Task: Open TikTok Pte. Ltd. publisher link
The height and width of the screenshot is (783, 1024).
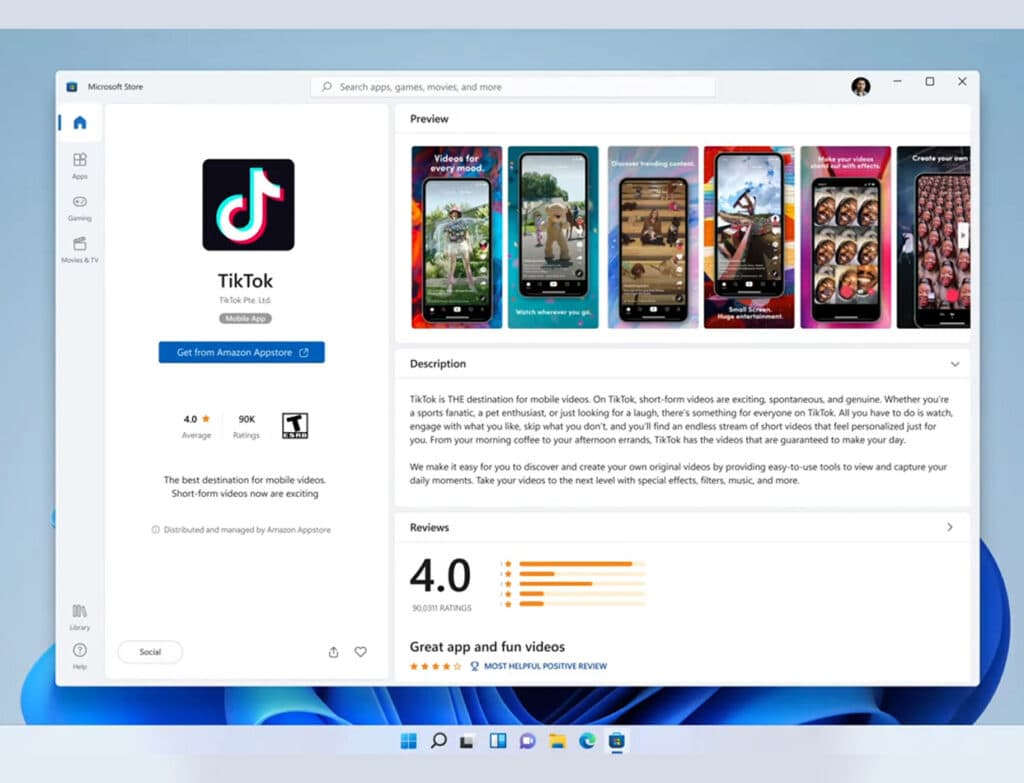Action: tap(245, 300)
